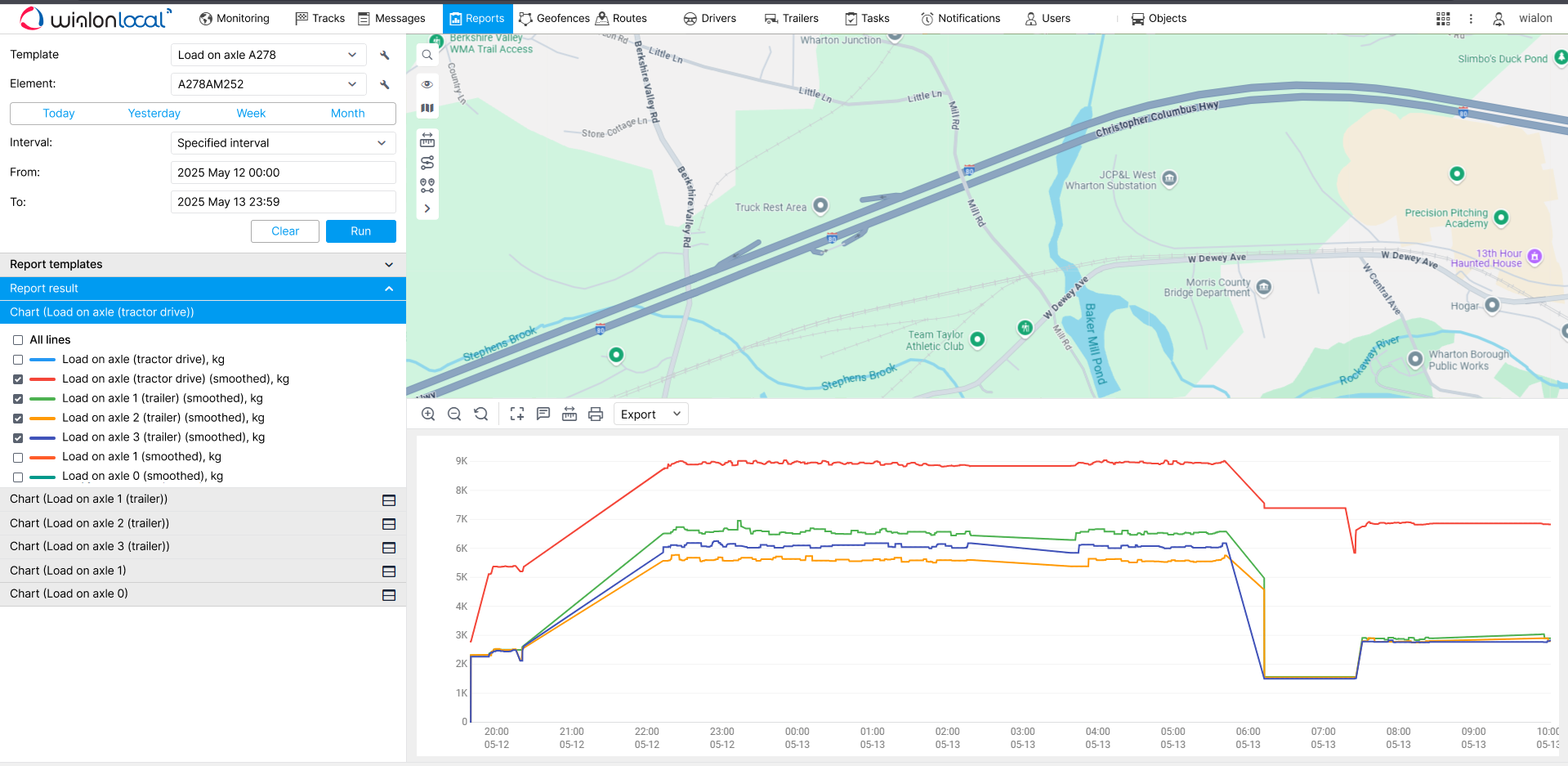Print the chart using printer icon
Screen dimensions: 1568x766
pyautogui.click(x=596, y=414)
